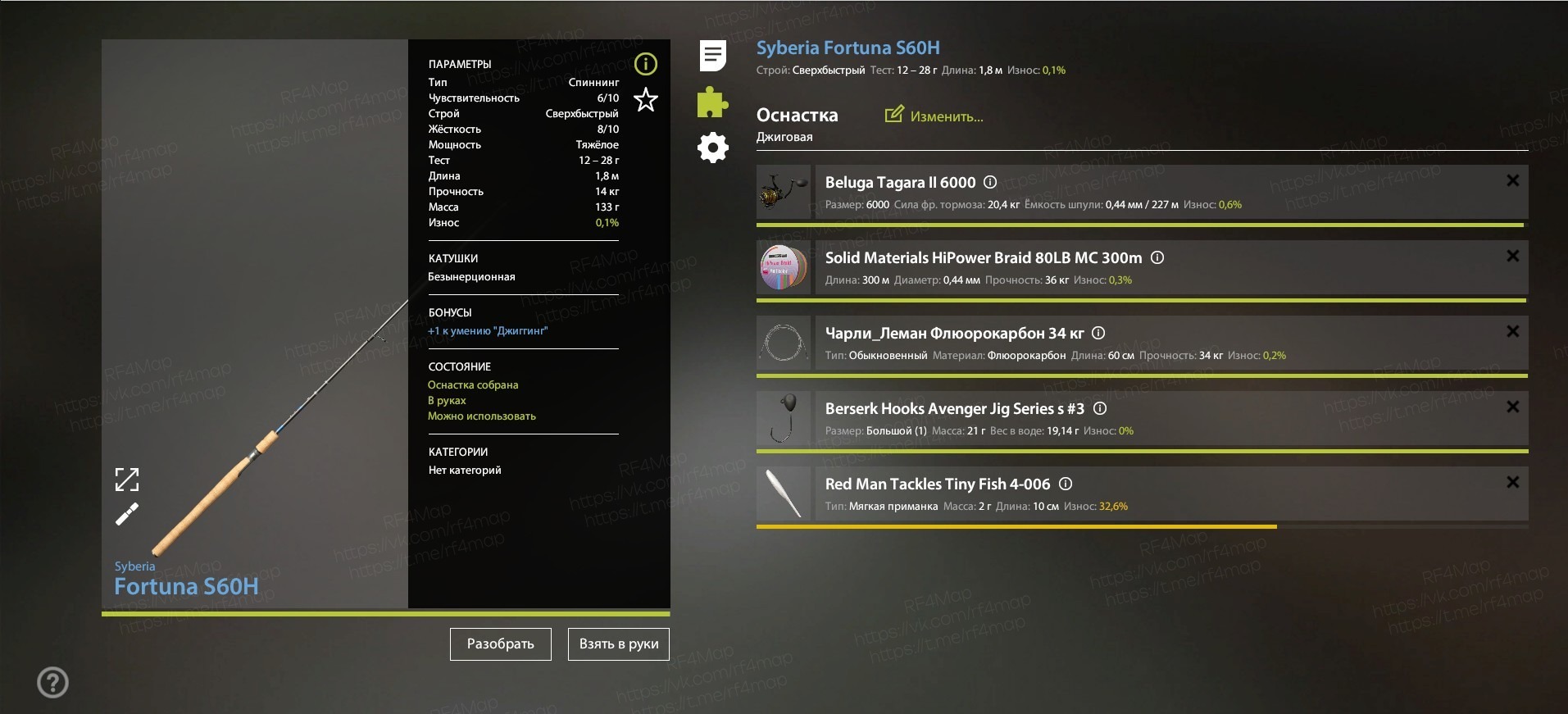Image resolution: width=1568 pixels, height=714 pixels.
Task: Select the Berserk jig hook thumbnail
Action: point(784,418)
